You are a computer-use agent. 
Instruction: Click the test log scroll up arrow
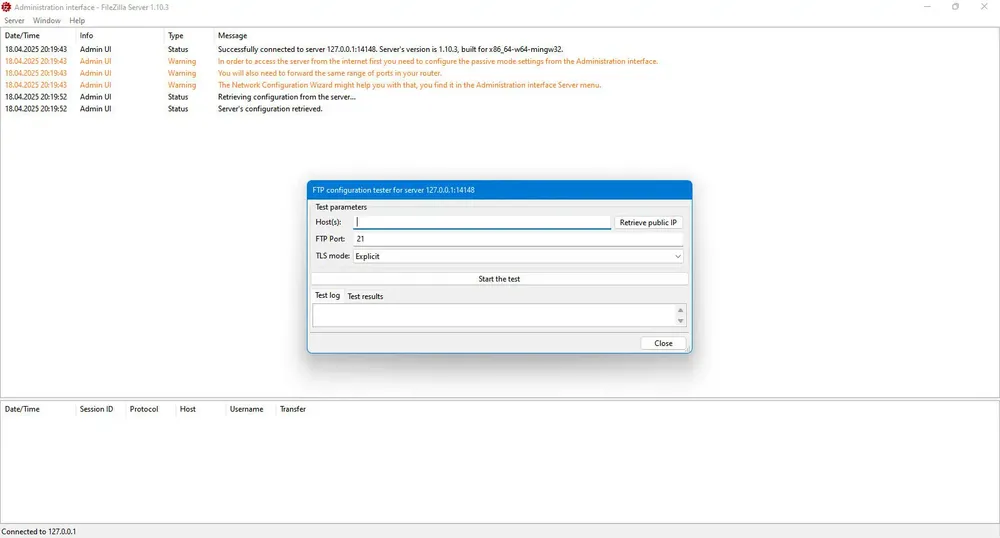[680, 310]
